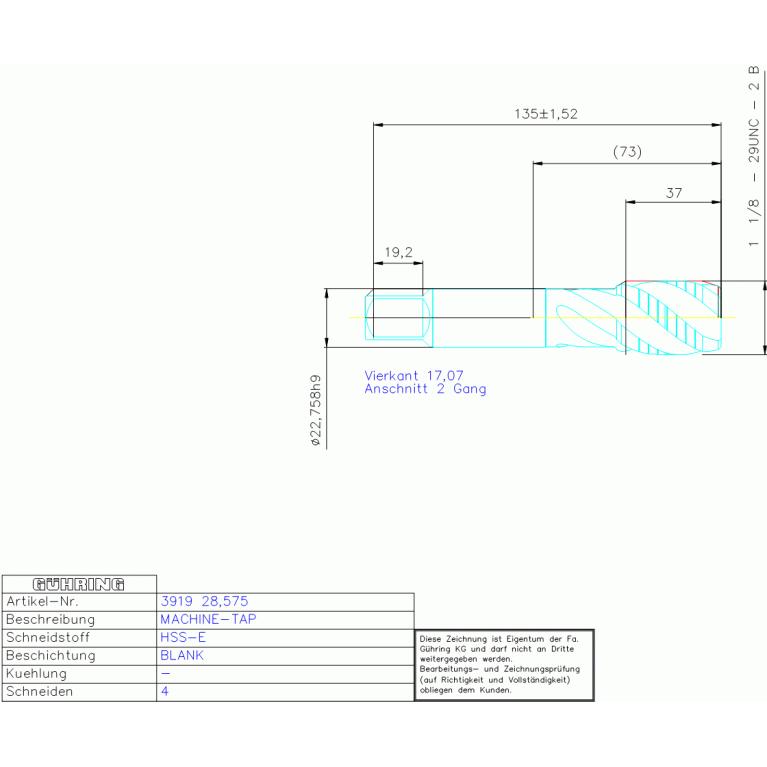Screen dimensions: 767x767
Task: Click the MACHINE-TAP description value
Action: (208, 619)
